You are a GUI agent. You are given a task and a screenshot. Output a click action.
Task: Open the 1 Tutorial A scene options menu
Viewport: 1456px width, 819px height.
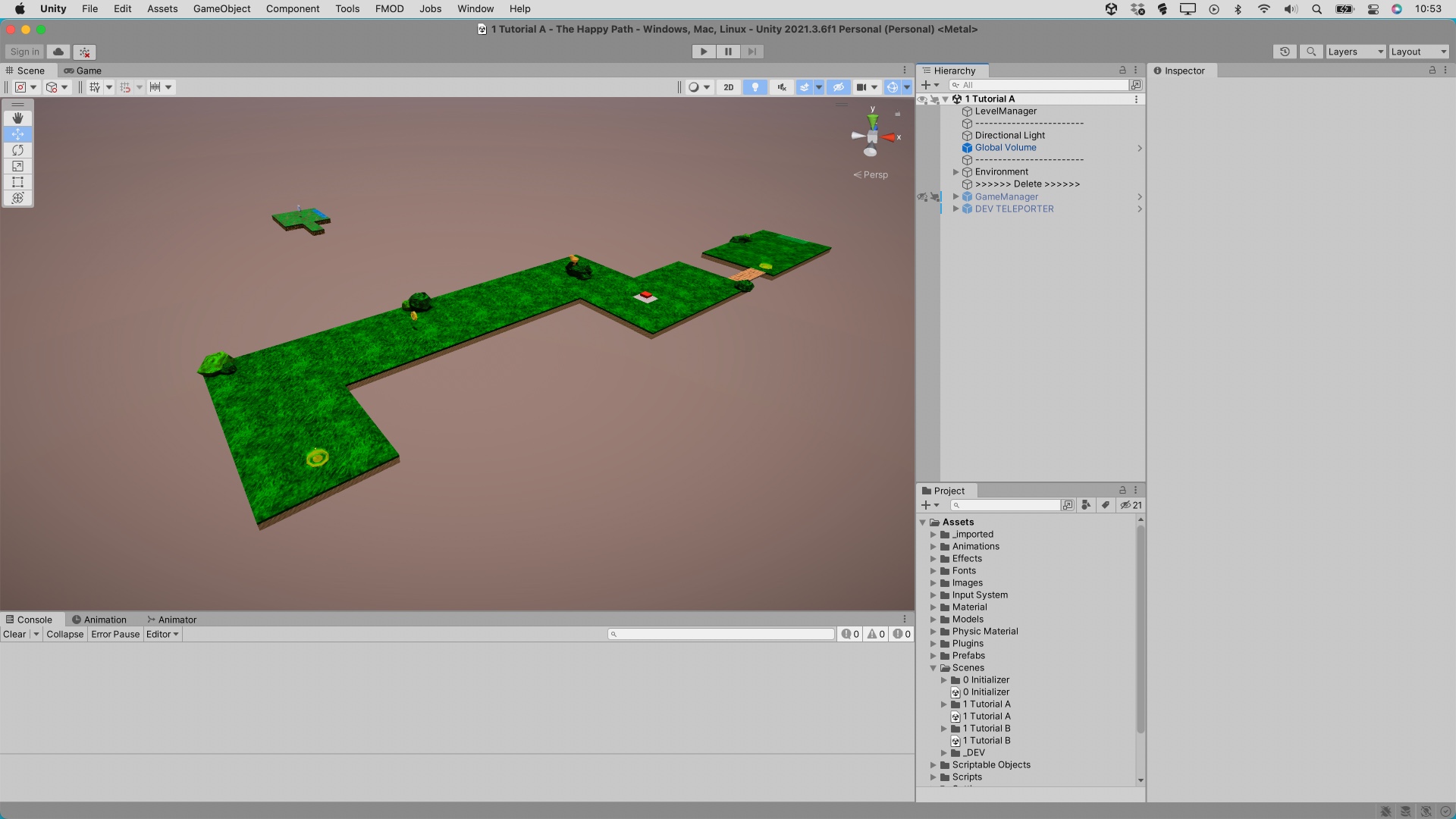(x=1136, y=99)
